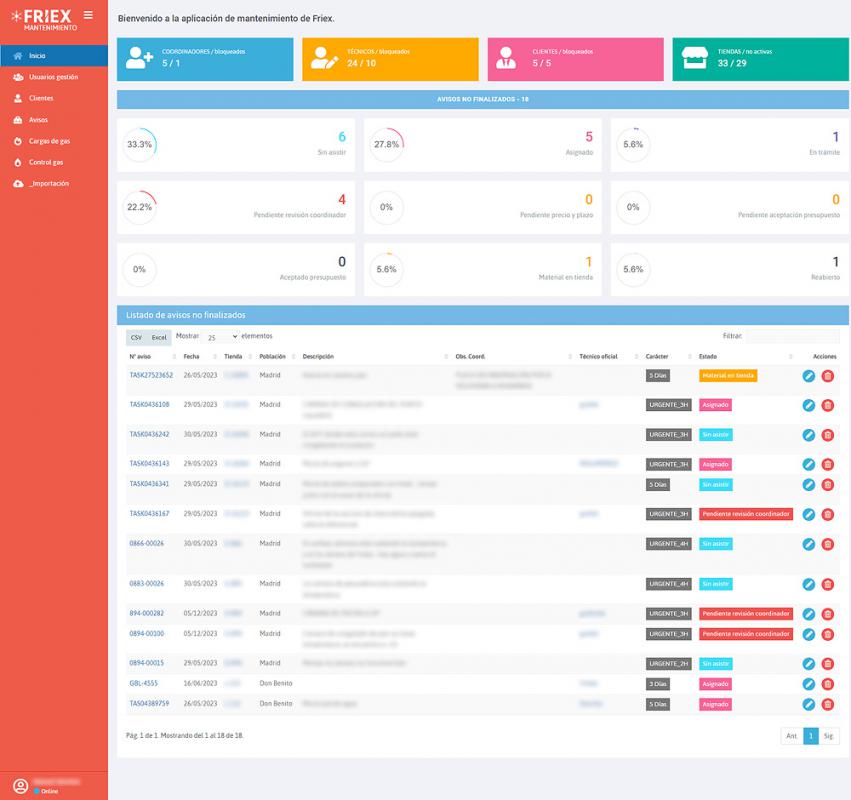Click the Coordinadores add-user icon
851x800 pixels.
pyautogui.click(x=139, y=58)
